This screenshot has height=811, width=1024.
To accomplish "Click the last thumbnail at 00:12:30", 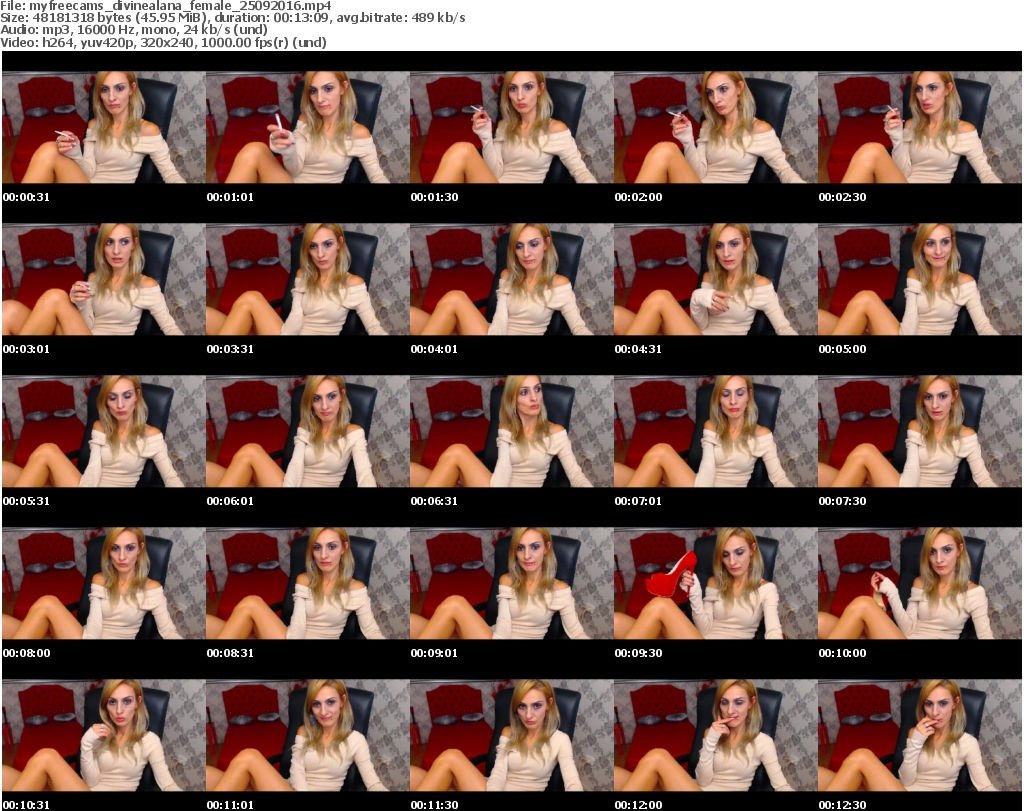I will [919, 735].
